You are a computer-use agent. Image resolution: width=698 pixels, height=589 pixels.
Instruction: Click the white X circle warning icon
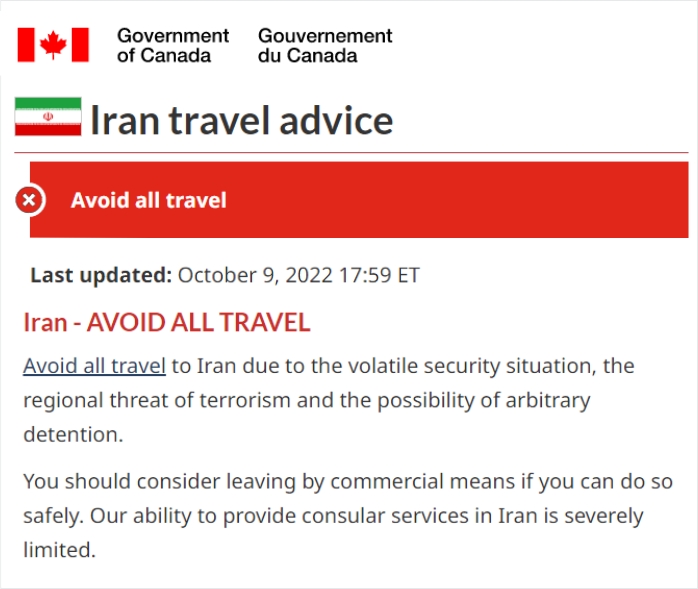[x=30, y=200]
